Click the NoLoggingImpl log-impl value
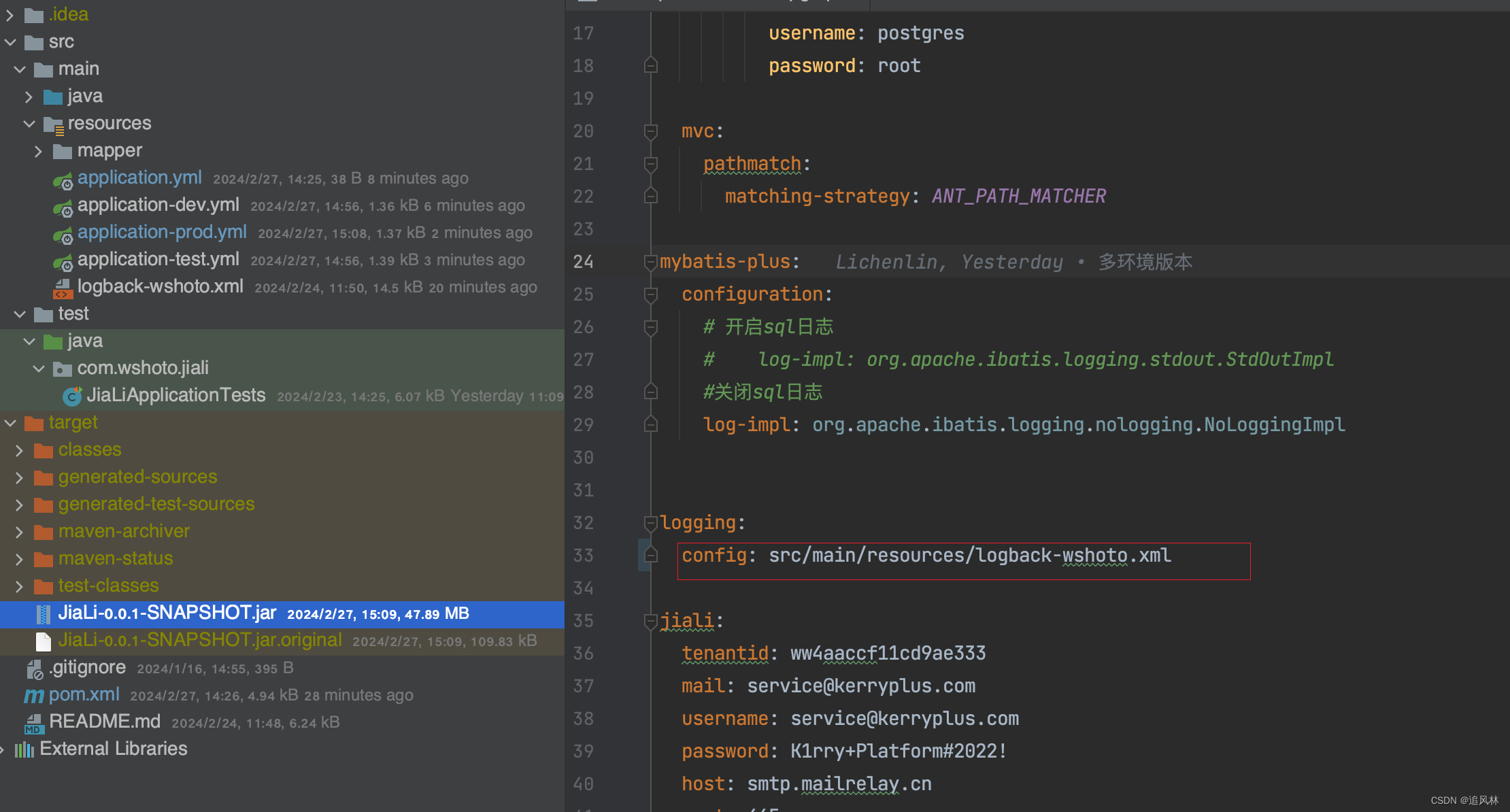This screenshot has width=1510, height=812. point(1079,425)
